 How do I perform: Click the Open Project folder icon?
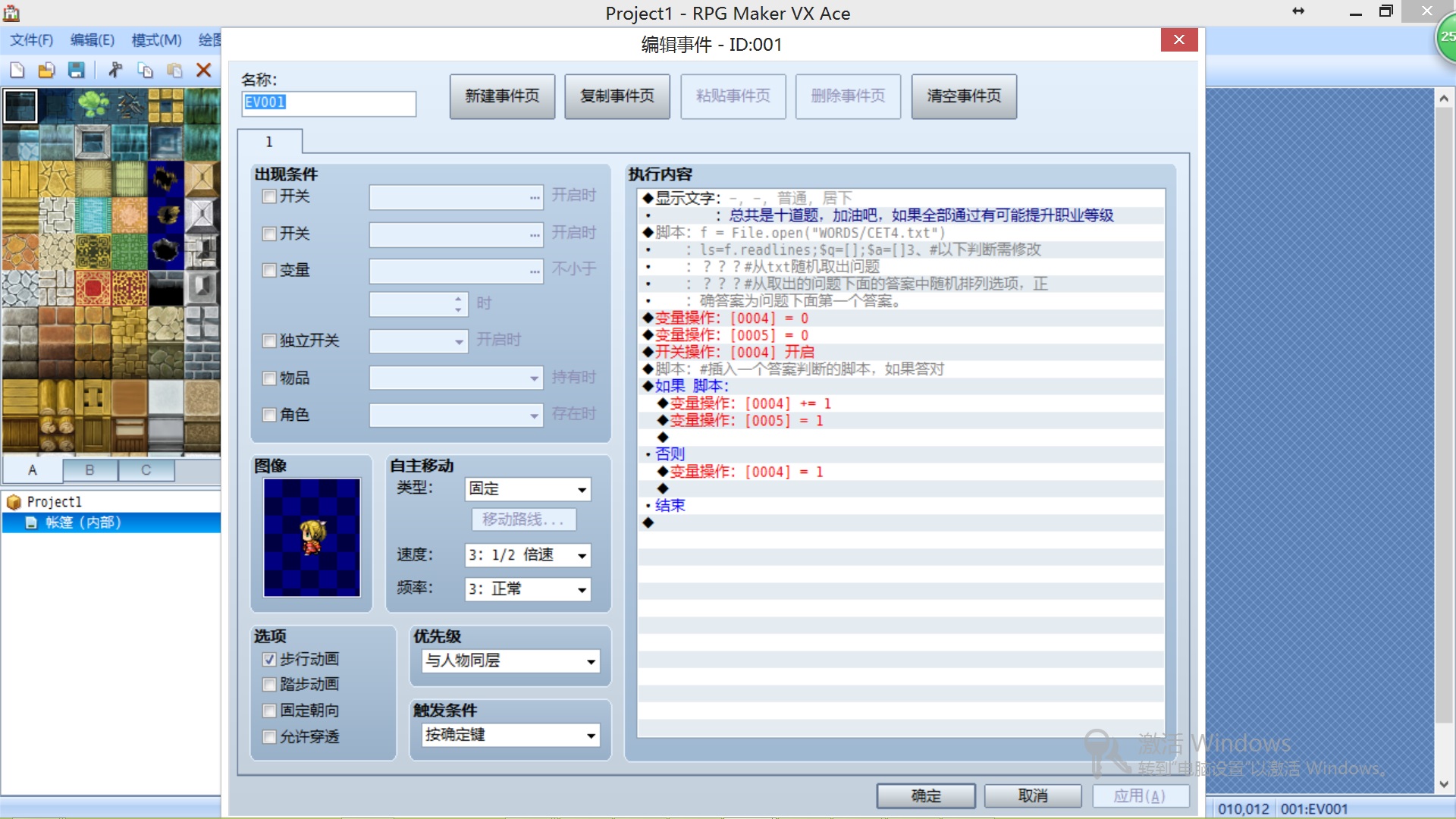[x=46, y=71]
